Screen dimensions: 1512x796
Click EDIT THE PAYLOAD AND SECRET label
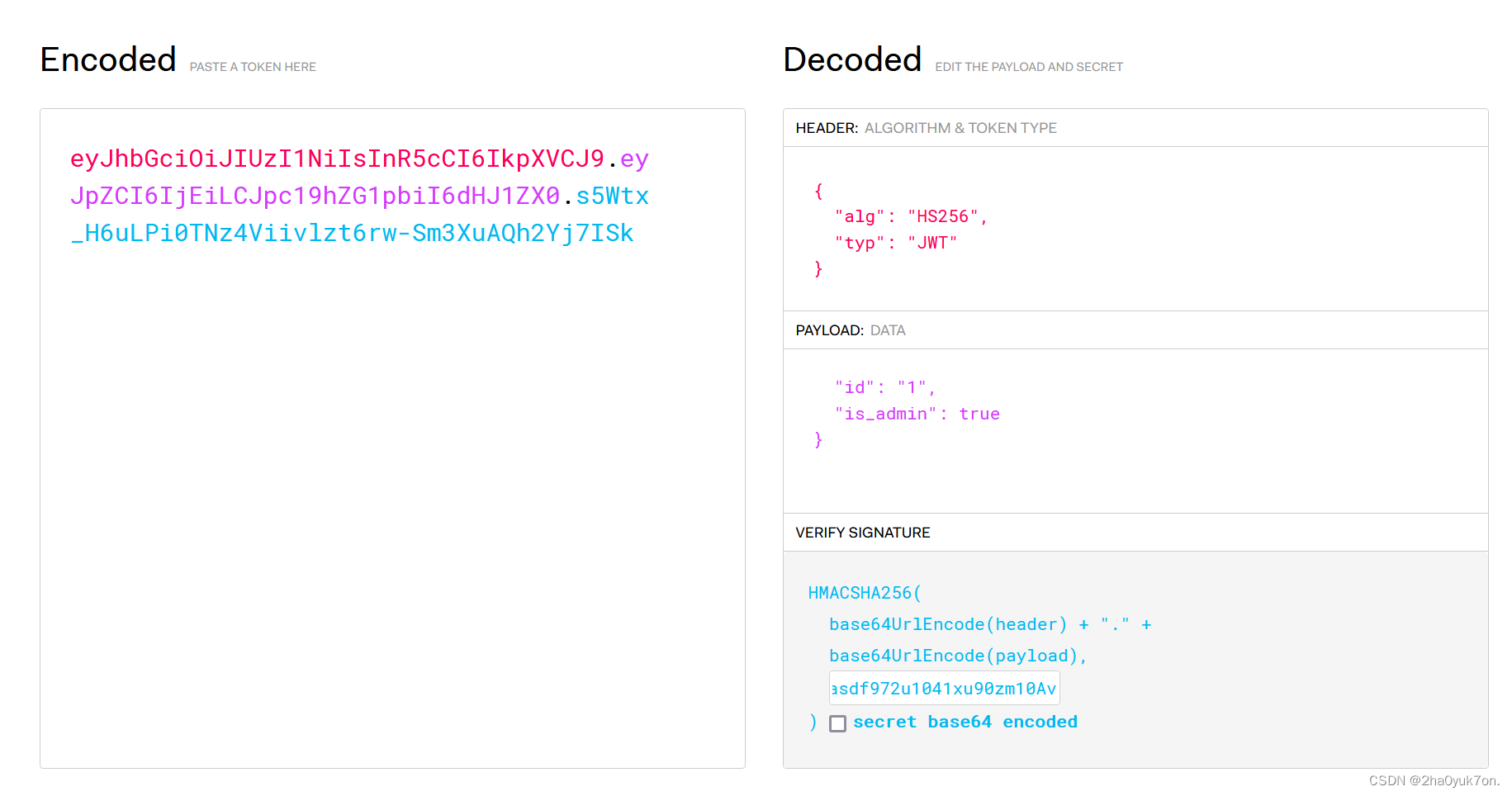1029,67
